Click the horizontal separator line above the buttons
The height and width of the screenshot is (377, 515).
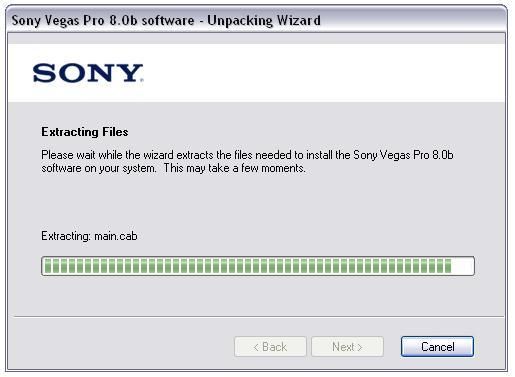(259, 316)
